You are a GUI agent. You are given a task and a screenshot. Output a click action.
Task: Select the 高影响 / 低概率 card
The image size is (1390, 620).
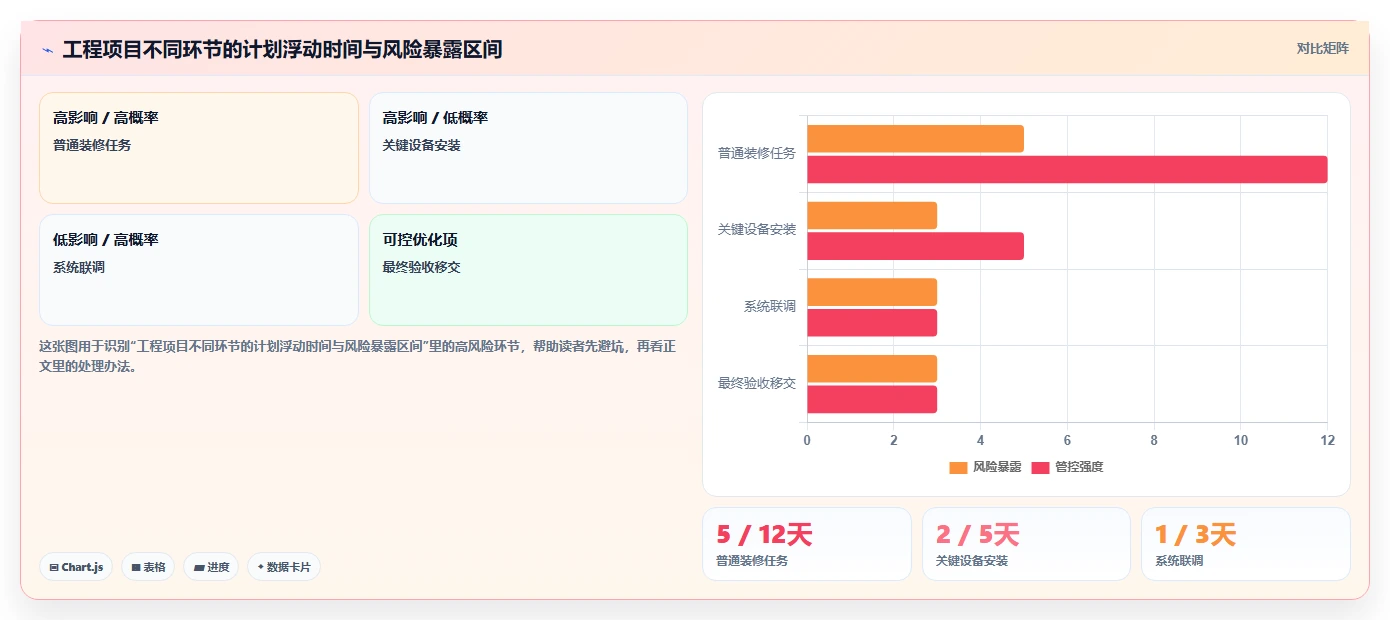pos(528,148)
